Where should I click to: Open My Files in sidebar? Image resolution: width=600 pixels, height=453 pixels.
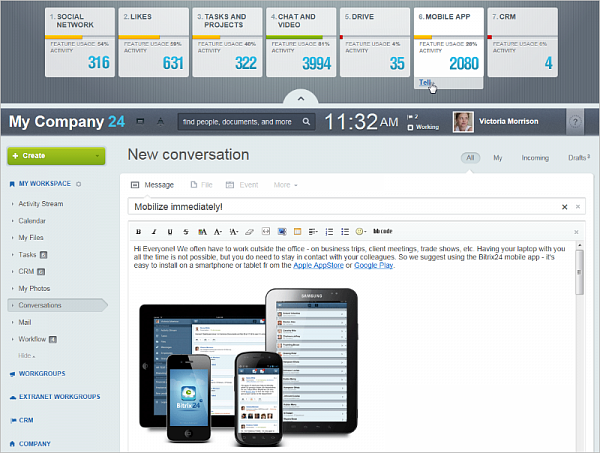[31, 238]
